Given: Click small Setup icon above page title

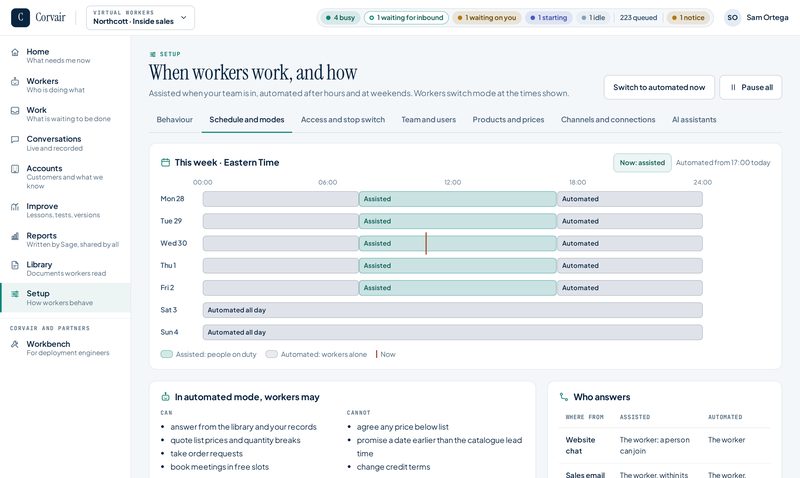Looking at the screenshot, I should 153,54.
